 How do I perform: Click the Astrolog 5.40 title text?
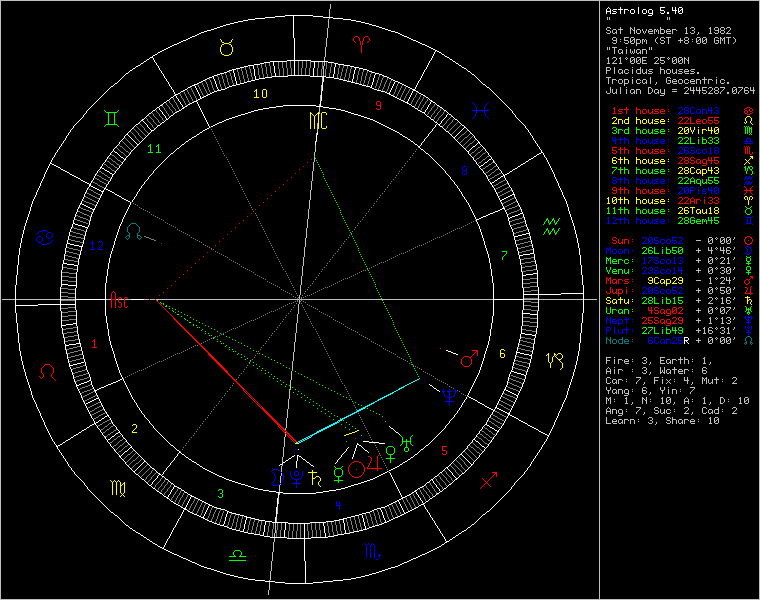[x=645, y=11]
